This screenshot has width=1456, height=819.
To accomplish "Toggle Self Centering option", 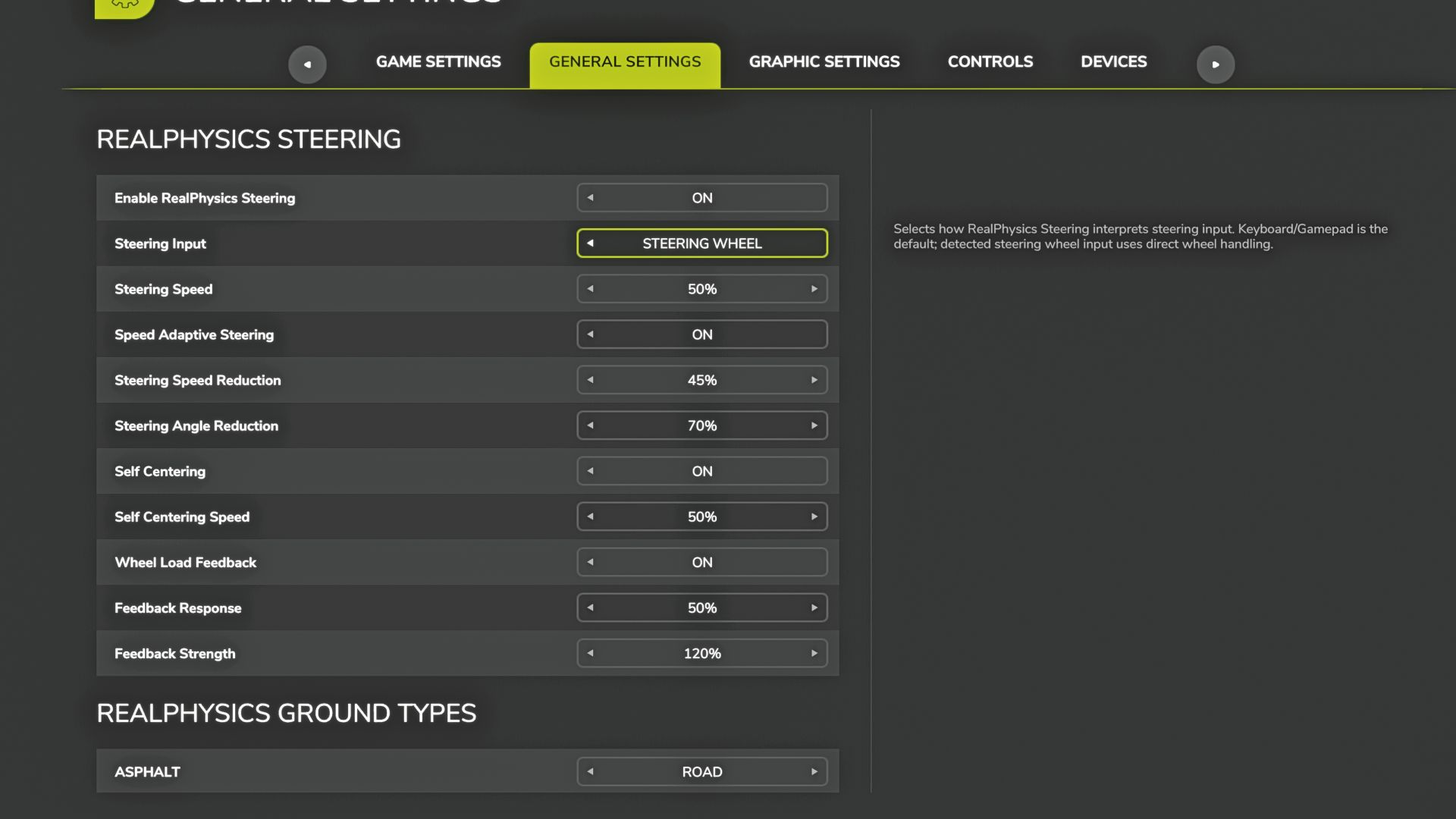I will tap(702, 471).
